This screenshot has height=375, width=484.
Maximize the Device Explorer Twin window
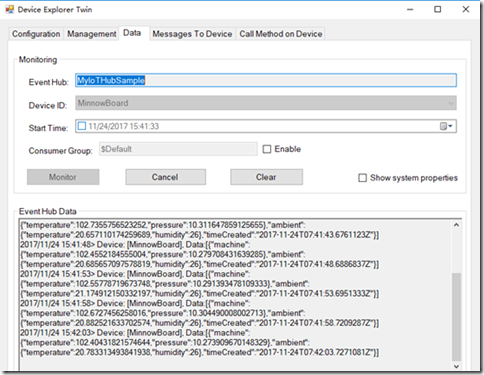pos(438,9)
